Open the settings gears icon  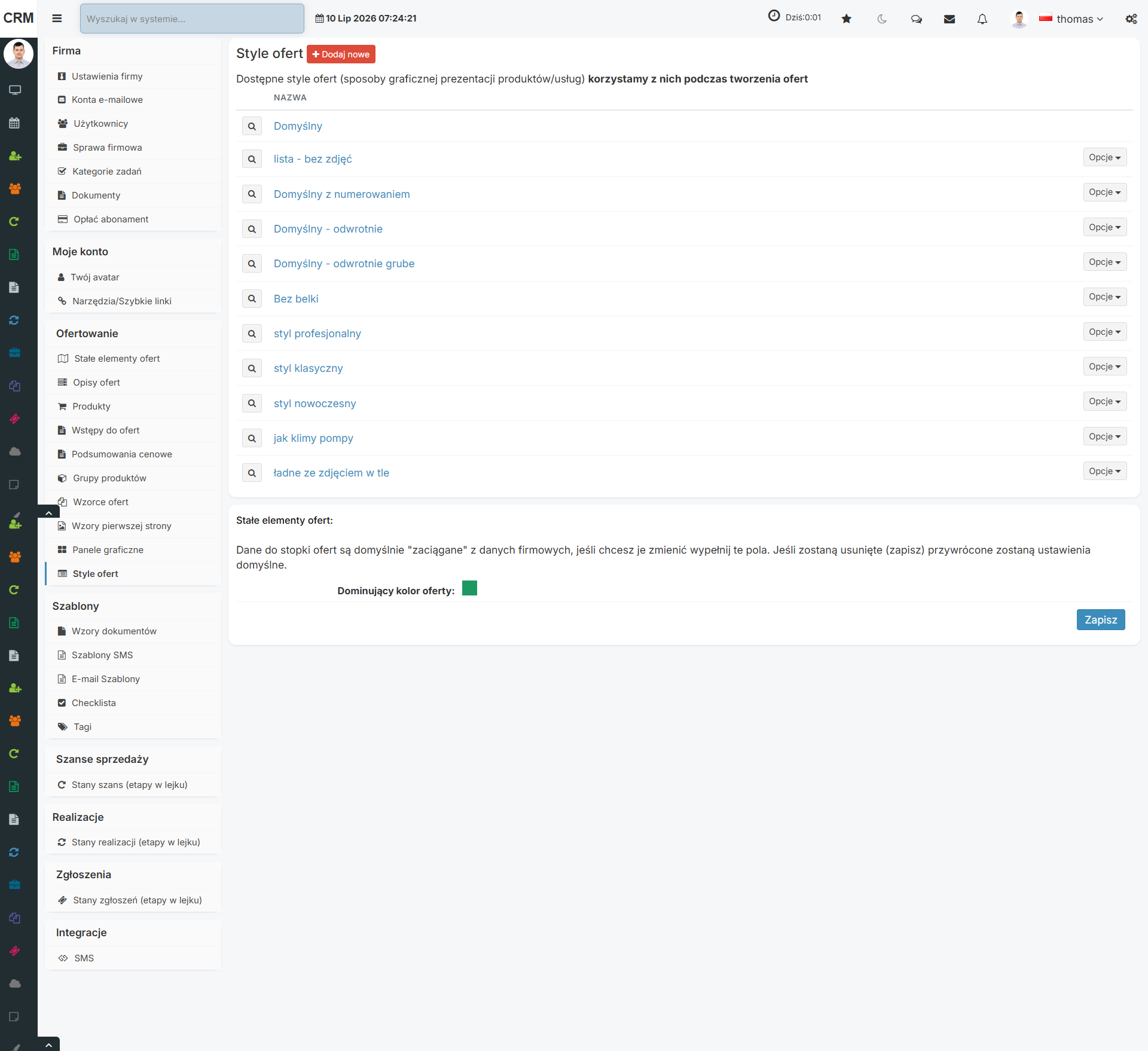[x=1131, y=19]
